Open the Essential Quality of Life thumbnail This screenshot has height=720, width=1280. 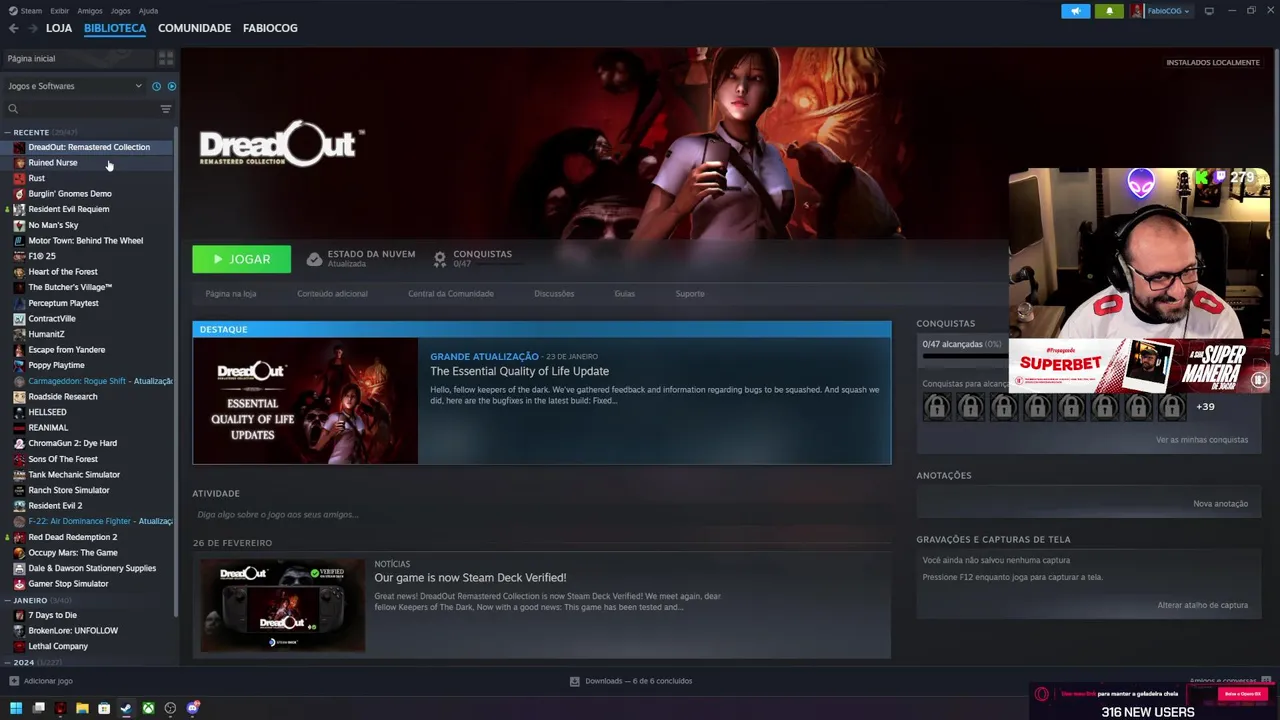click(305, 401)
